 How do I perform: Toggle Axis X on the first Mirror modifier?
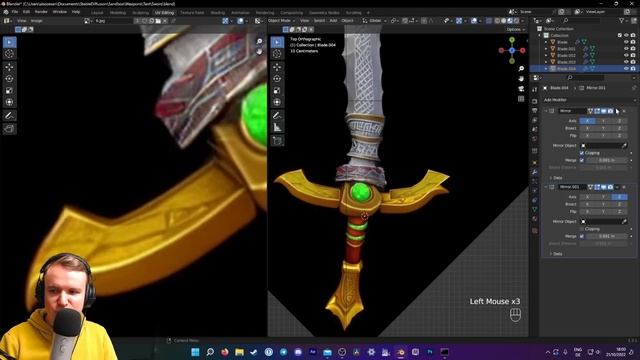tap(587, 121)
